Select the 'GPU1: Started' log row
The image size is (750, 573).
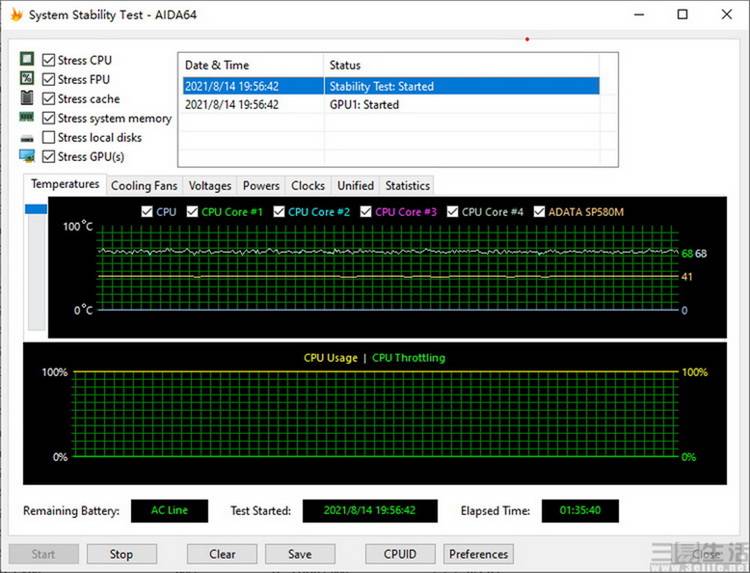[x=391, y=104]
